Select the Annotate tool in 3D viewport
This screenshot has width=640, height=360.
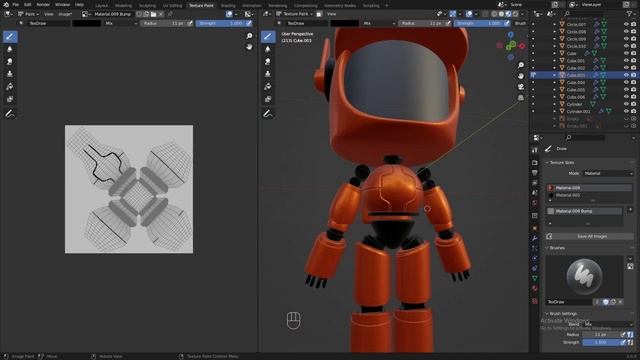click(x=268, y=114)
